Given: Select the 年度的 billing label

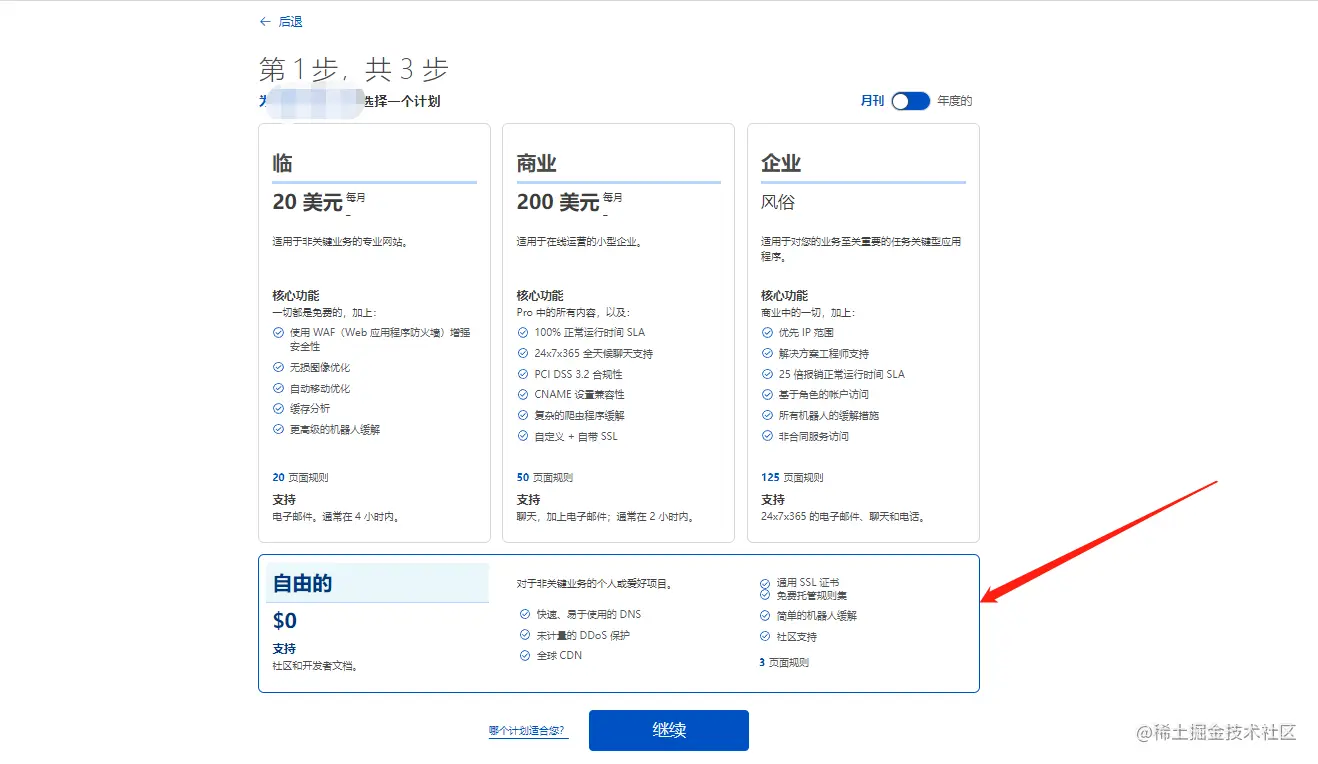Looking at the screenshot, I should tap(955, 101).
